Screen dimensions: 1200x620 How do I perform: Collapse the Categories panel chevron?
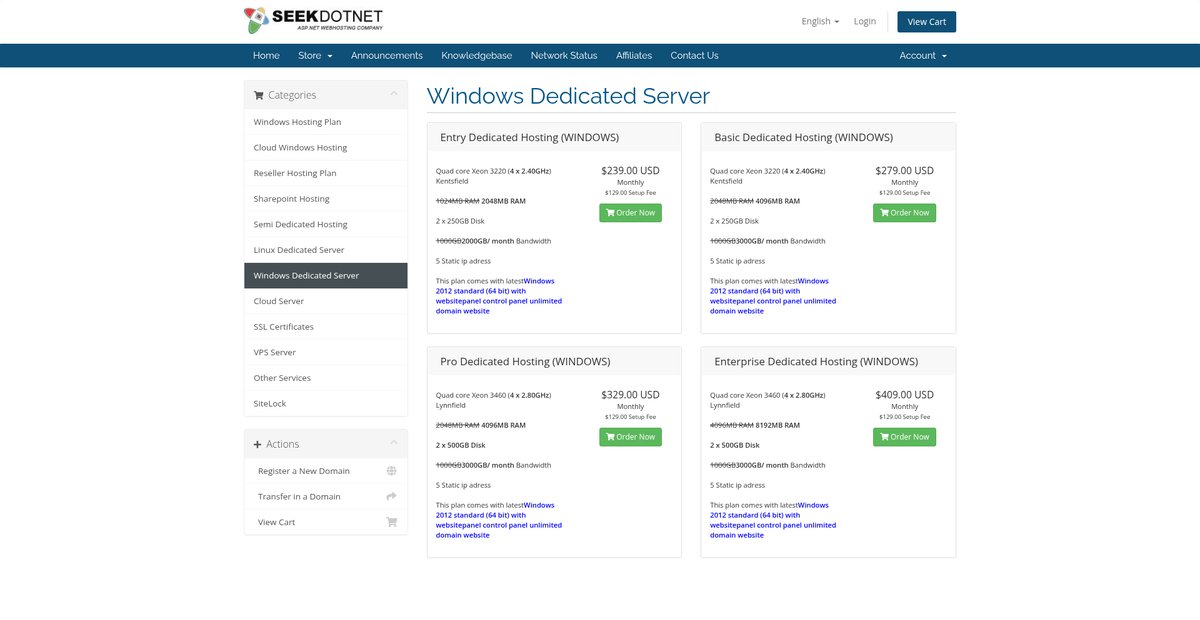[394, 94]
